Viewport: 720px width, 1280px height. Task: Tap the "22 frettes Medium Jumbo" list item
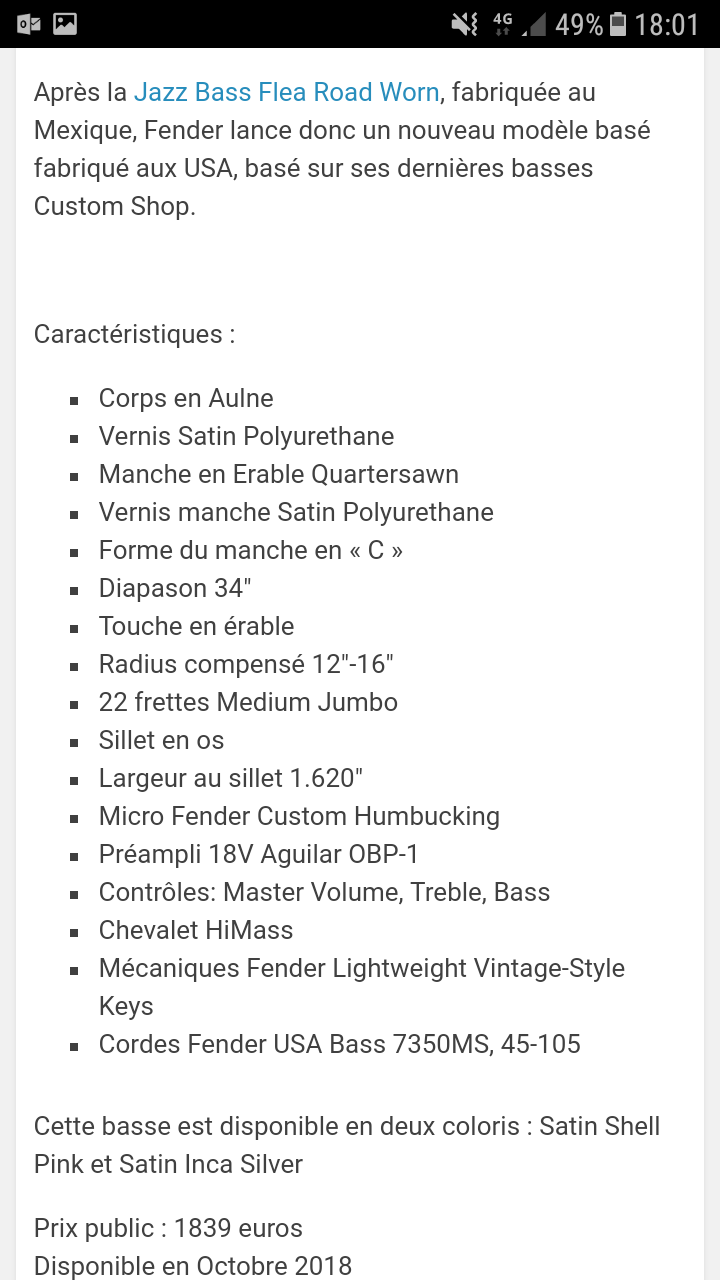click(x=248, y=702)
